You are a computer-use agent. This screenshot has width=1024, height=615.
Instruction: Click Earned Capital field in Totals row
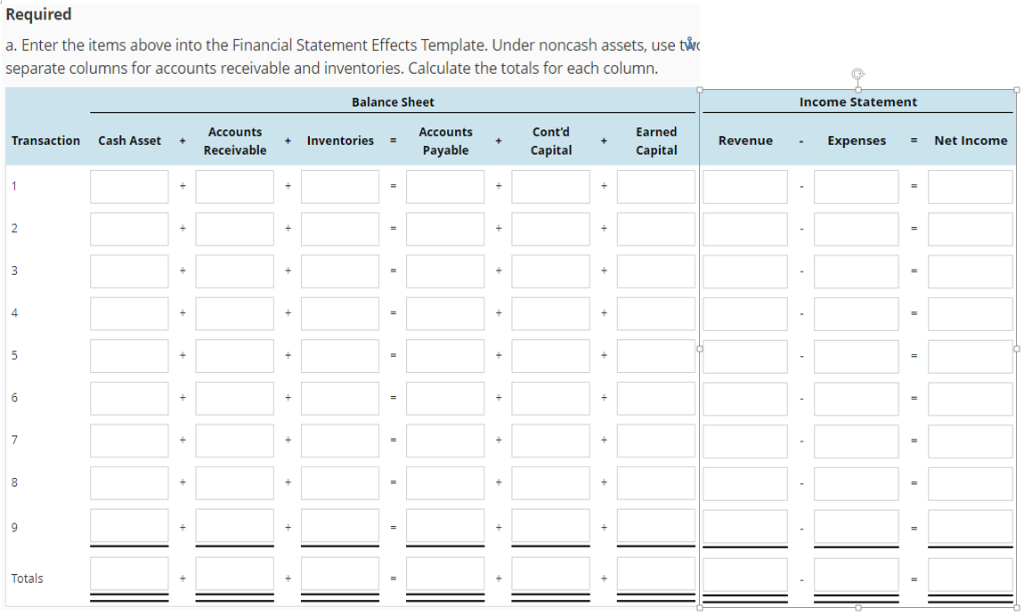tap(656, 574)
